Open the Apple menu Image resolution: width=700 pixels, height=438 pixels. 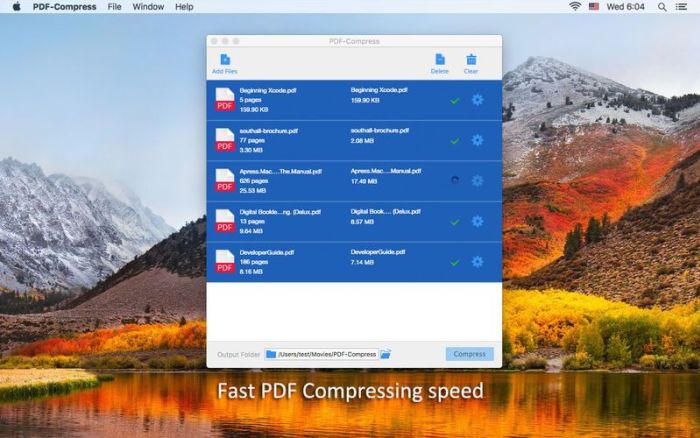pyautogui.click(x=17, y=7)
